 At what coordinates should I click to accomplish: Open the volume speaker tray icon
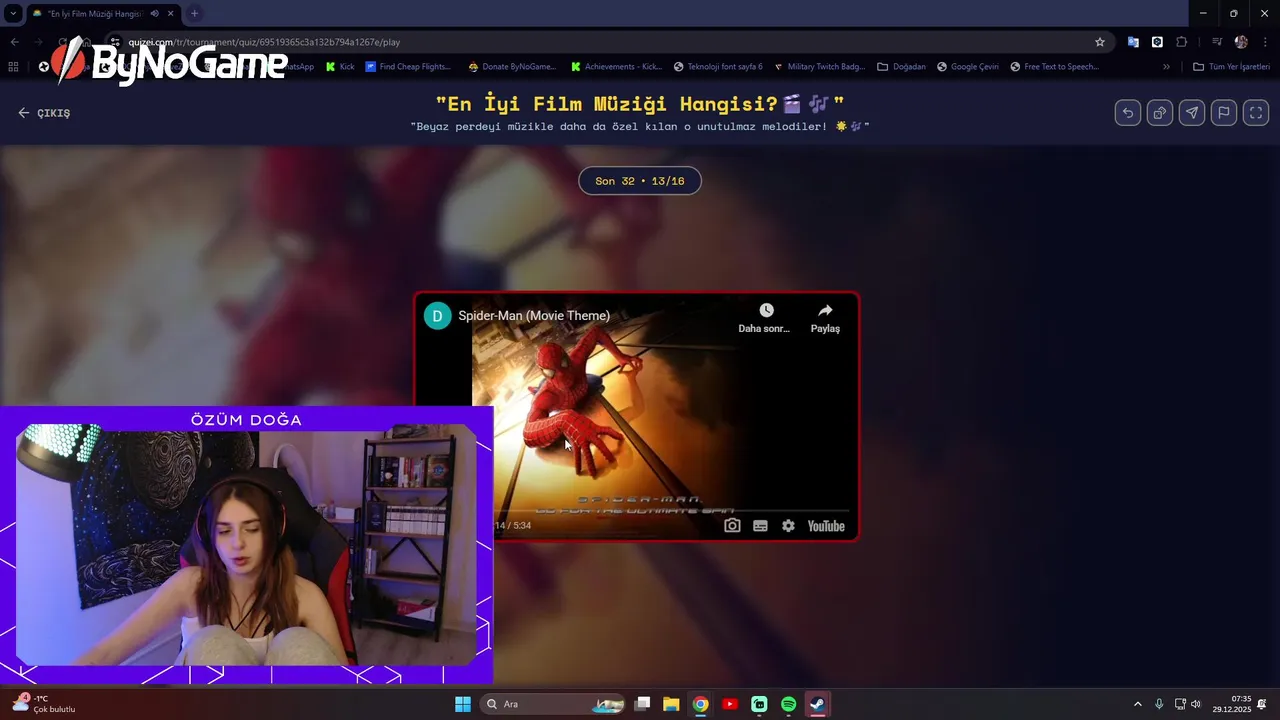pyautogui.click(x=1195, y=704)
